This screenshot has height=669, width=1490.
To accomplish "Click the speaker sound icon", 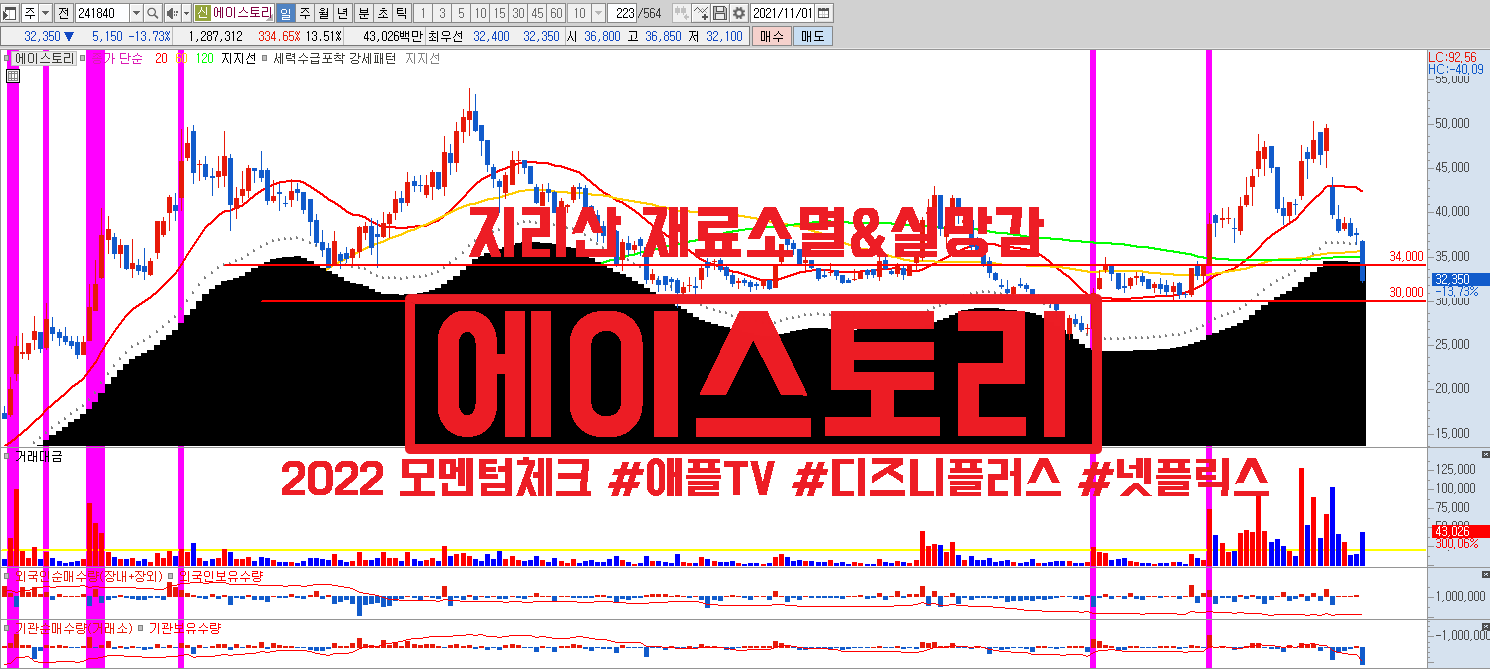I will point(171,13).
